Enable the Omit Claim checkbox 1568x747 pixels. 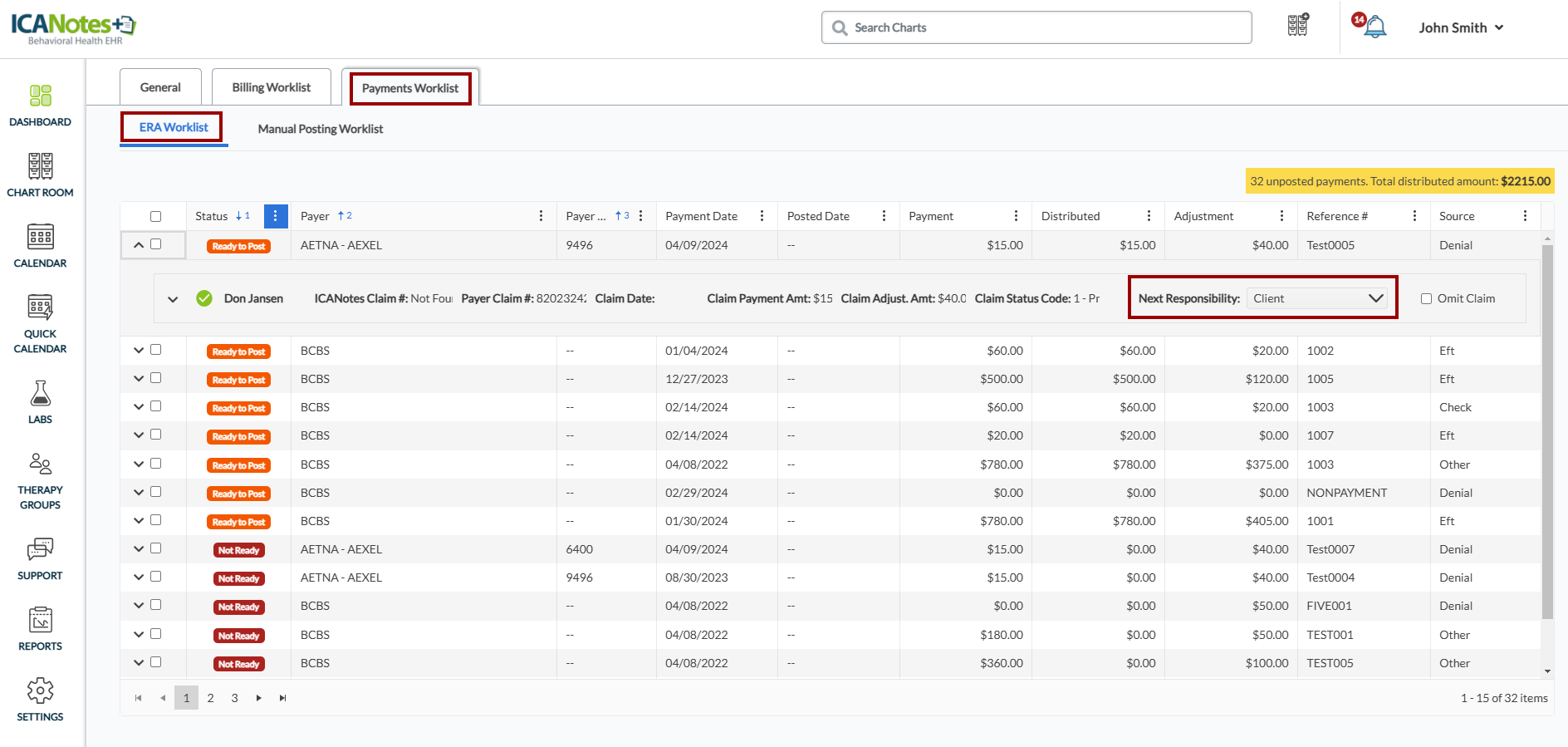1426,298
